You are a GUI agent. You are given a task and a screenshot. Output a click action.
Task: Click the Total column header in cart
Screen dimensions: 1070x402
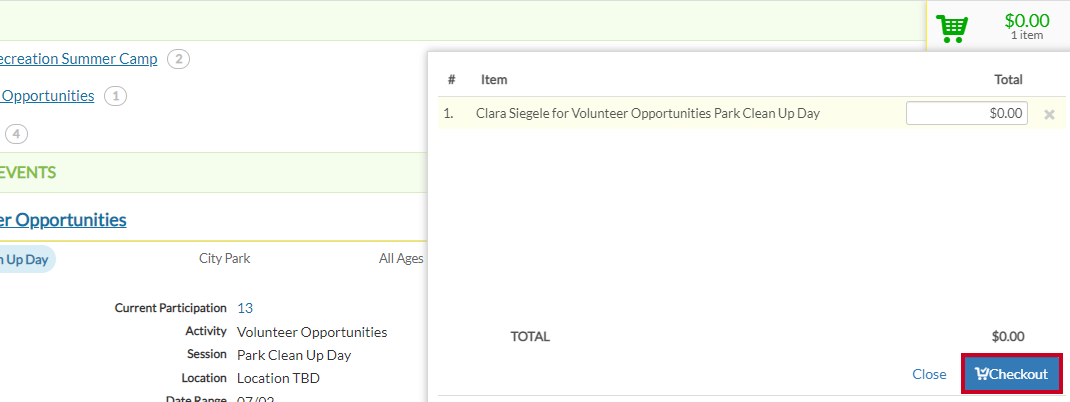click(1008, 80)
